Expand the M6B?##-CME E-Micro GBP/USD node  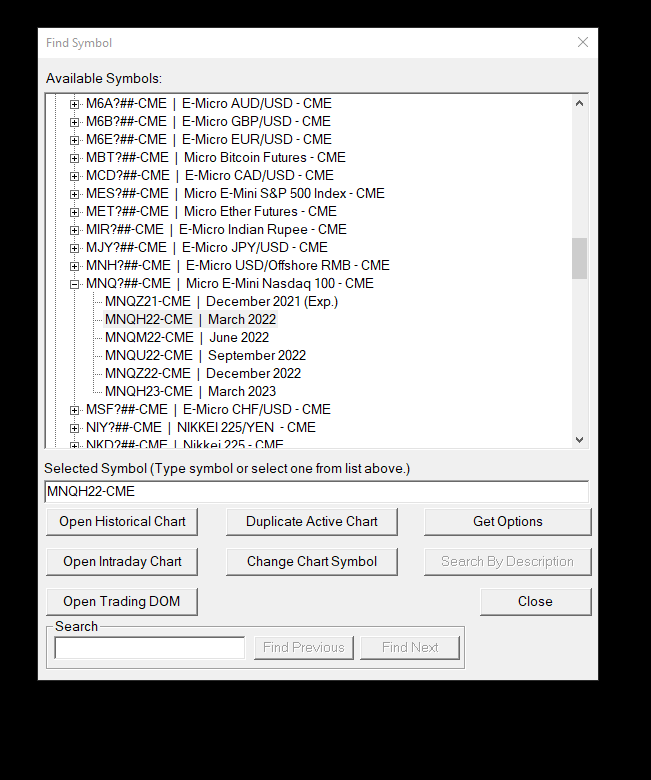pyautogui.click(x=74, y=122)
